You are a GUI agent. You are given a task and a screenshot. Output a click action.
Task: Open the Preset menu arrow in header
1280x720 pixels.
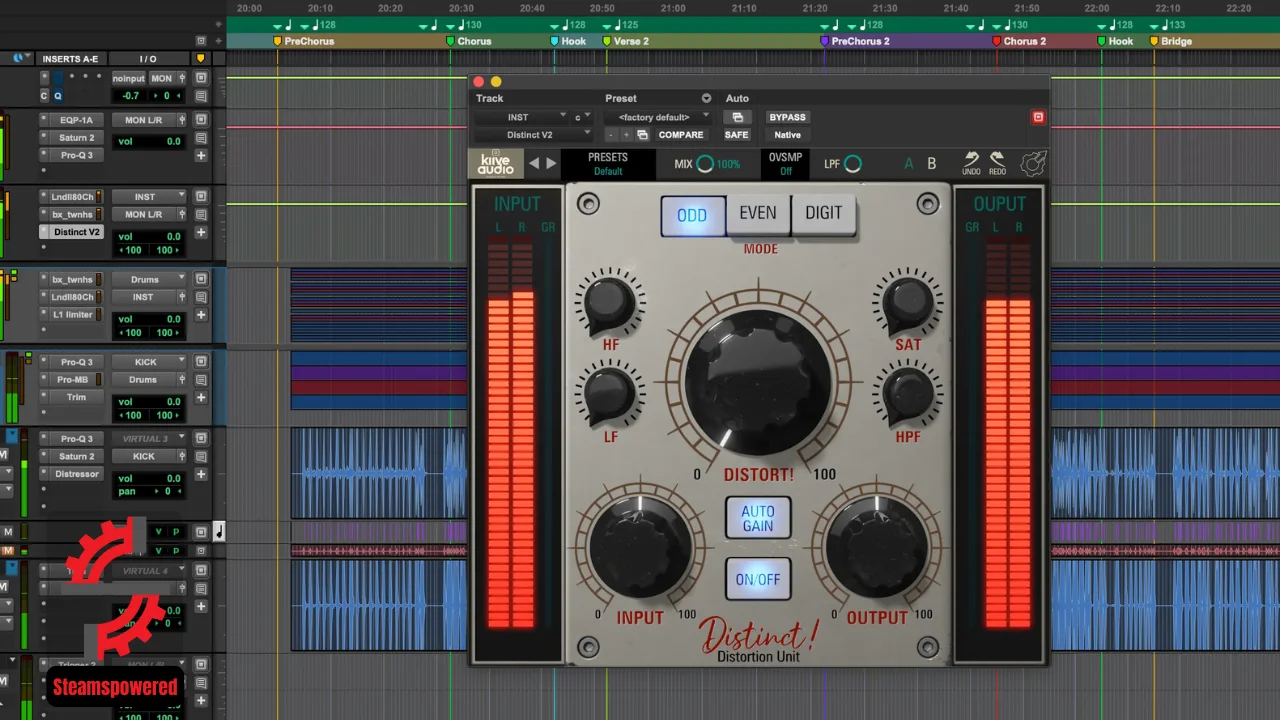(x=706, y=98)
